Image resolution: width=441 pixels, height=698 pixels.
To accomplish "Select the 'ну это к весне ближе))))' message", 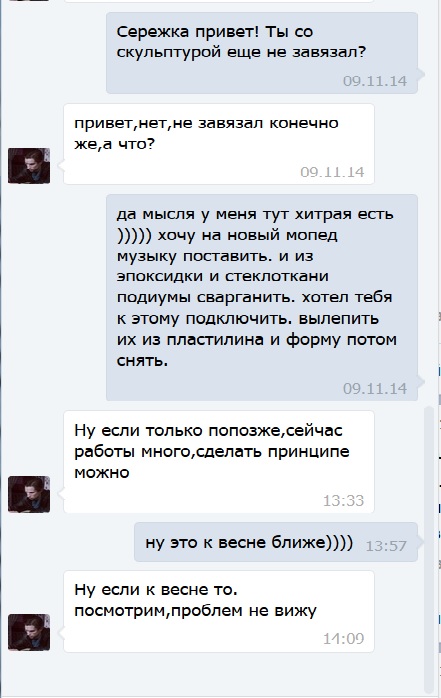I will 276,542.
